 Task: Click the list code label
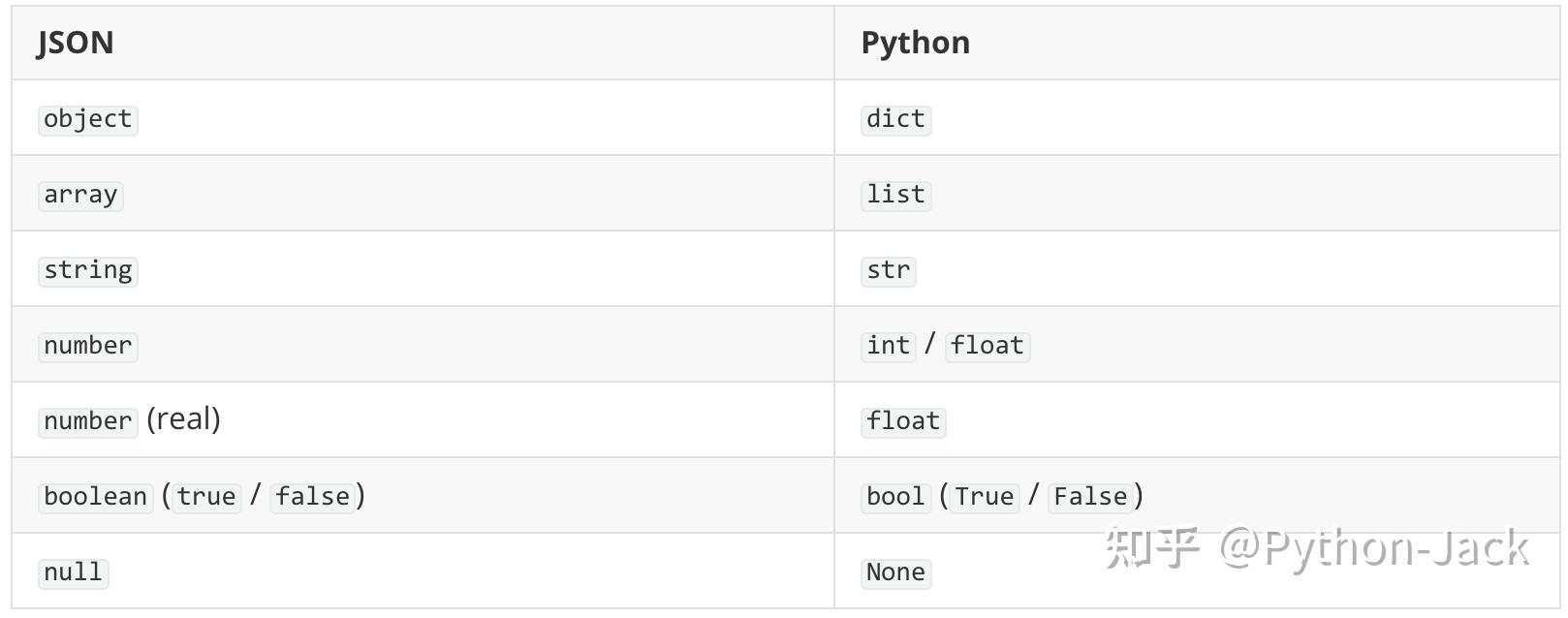895,195
